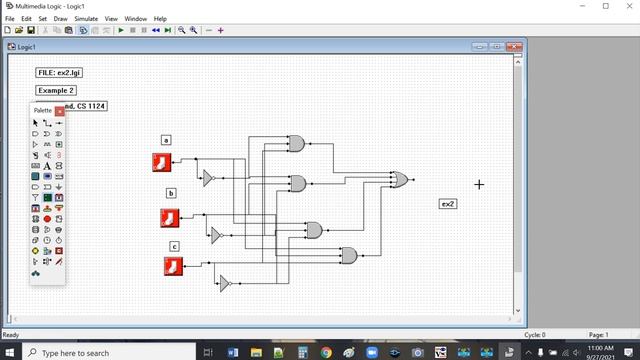
Task: Select the keyboard component in the Palette
Action: pyautogui.click(x=36, y=166)
